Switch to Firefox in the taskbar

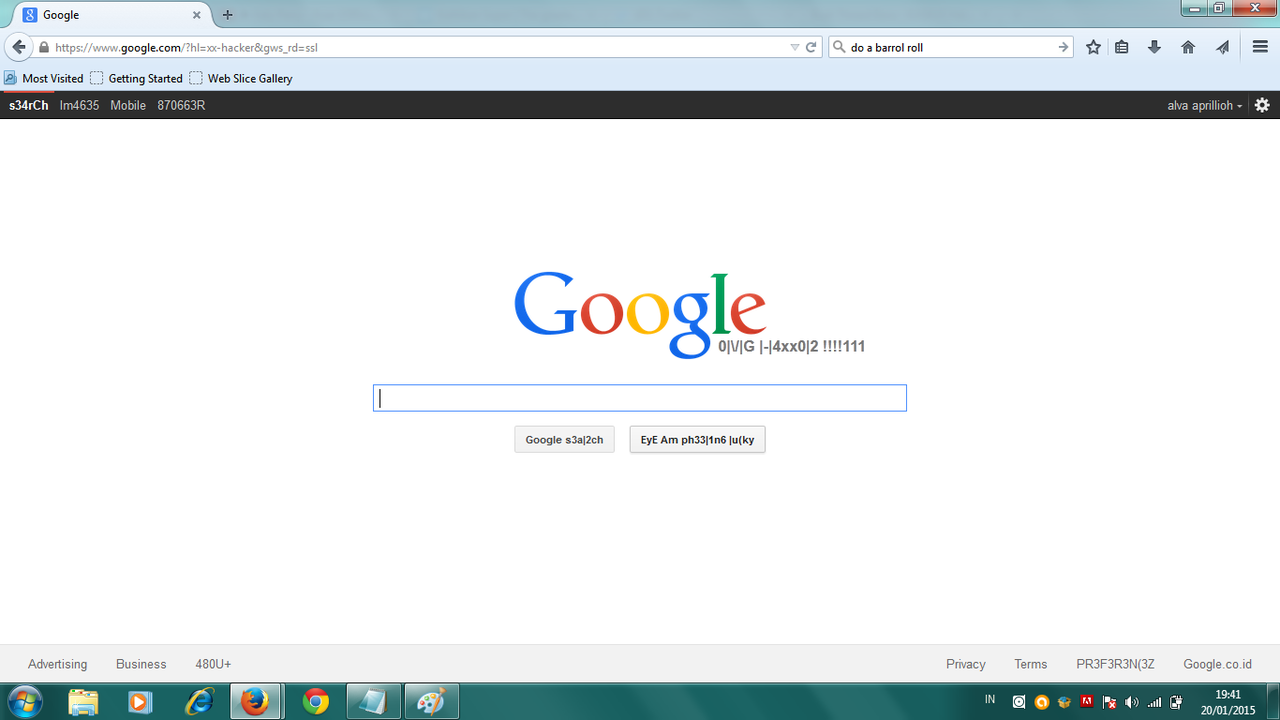[x=256, y=702]
